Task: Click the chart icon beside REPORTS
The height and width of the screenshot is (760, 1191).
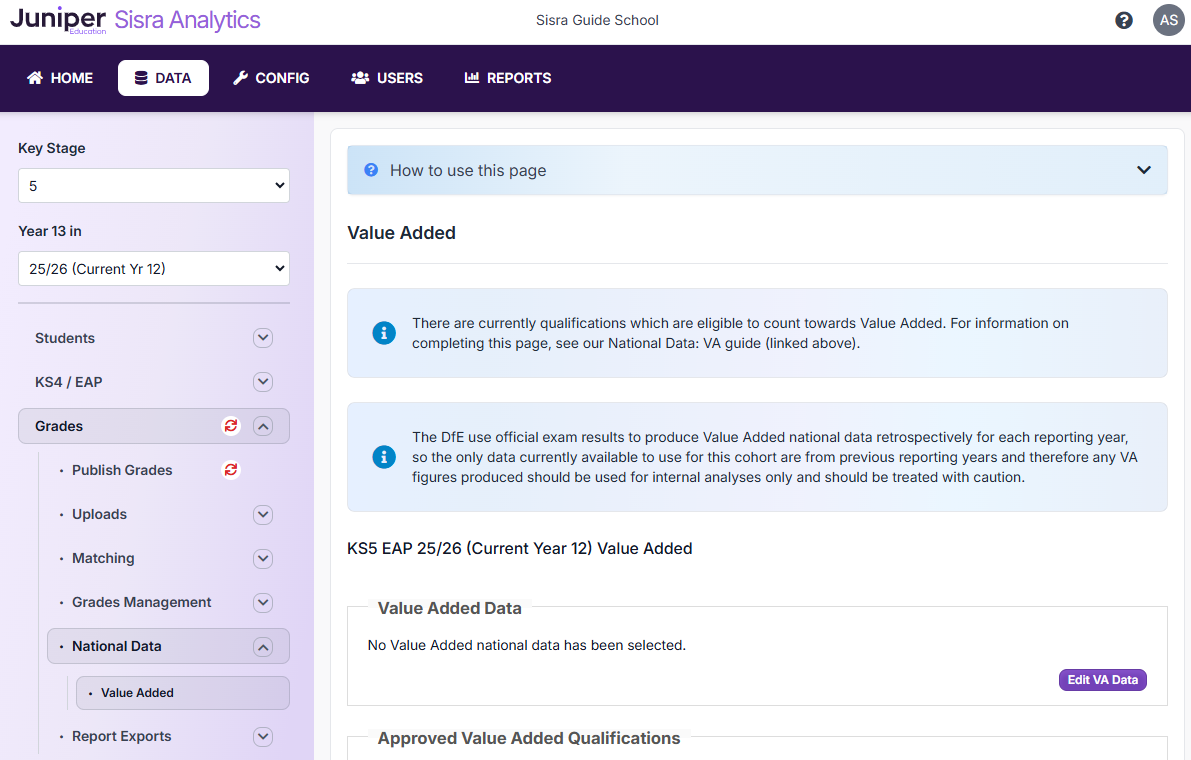Action: tap(472, 77)
